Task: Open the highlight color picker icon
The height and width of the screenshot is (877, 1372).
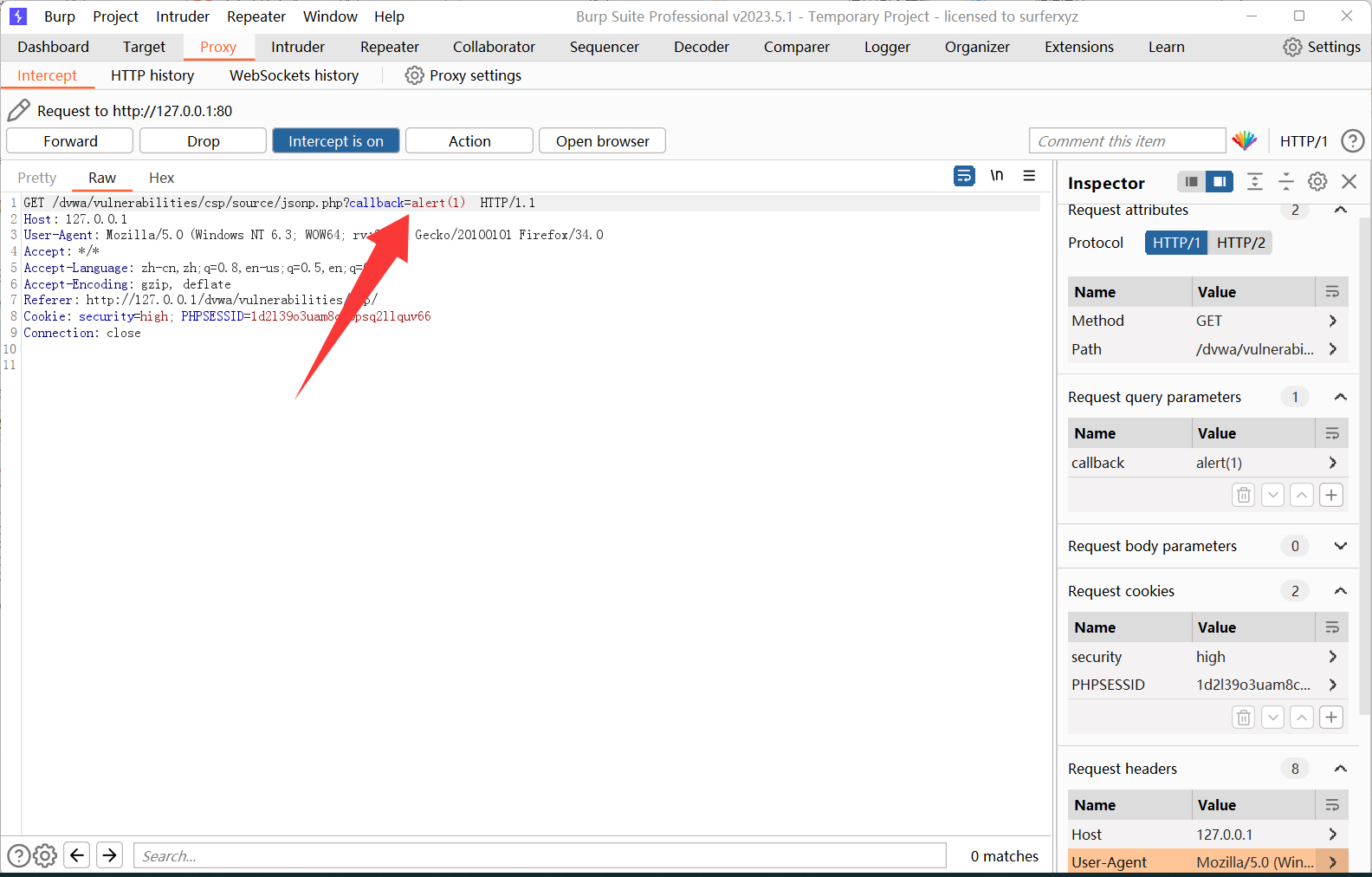Action: [x=1245, y=140]
